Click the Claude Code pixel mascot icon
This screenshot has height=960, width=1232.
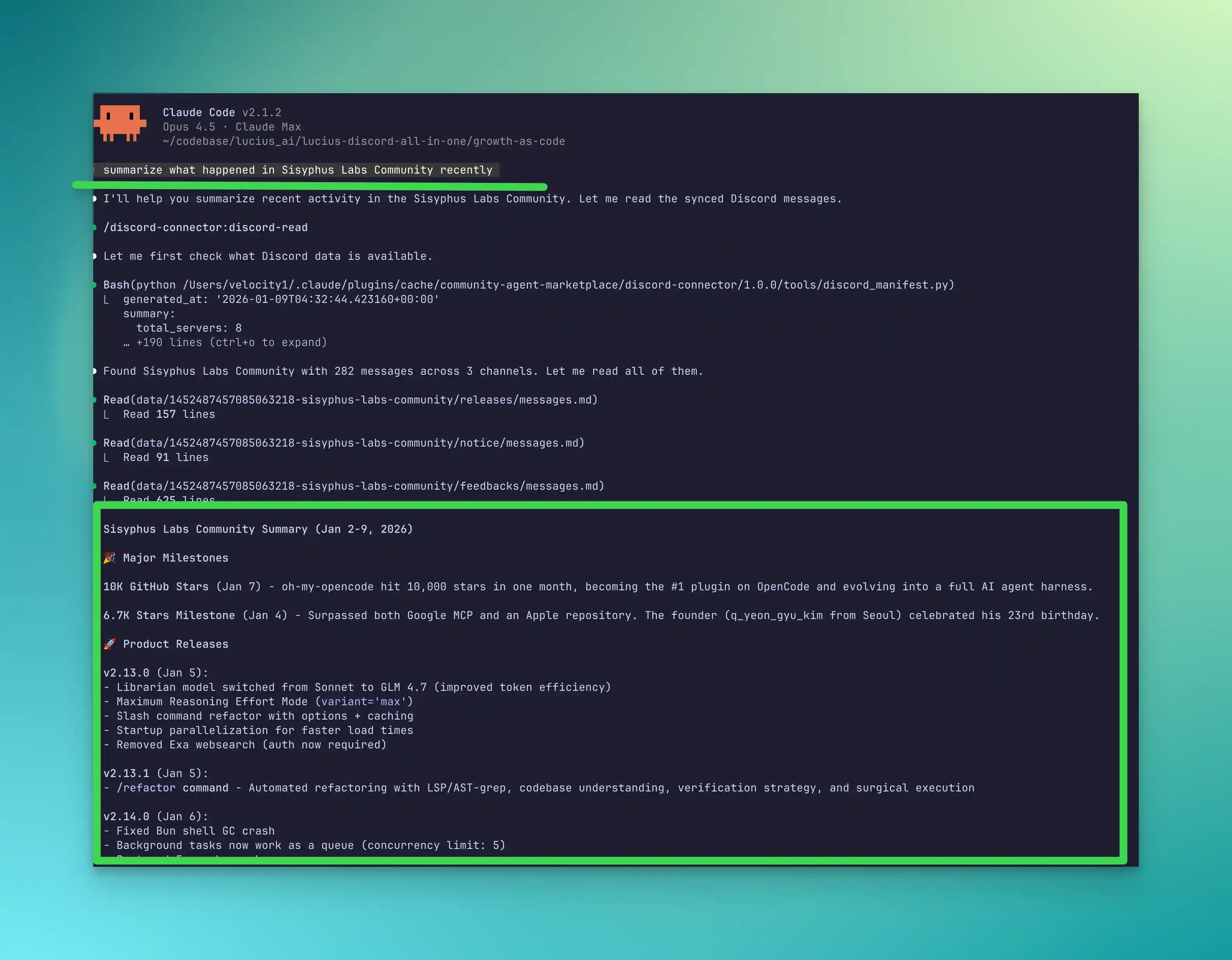(120, 122)
